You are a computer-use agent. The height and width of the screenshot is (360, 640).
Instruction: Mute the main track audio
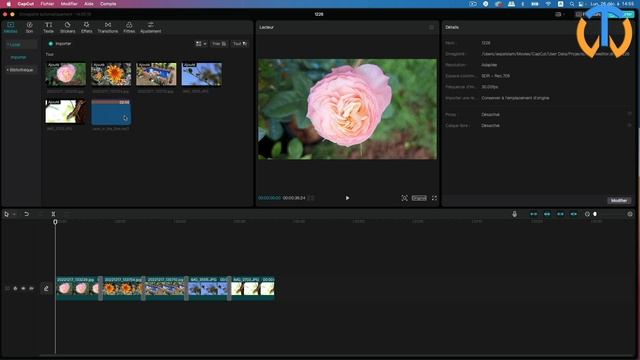(x=31, y=288)
